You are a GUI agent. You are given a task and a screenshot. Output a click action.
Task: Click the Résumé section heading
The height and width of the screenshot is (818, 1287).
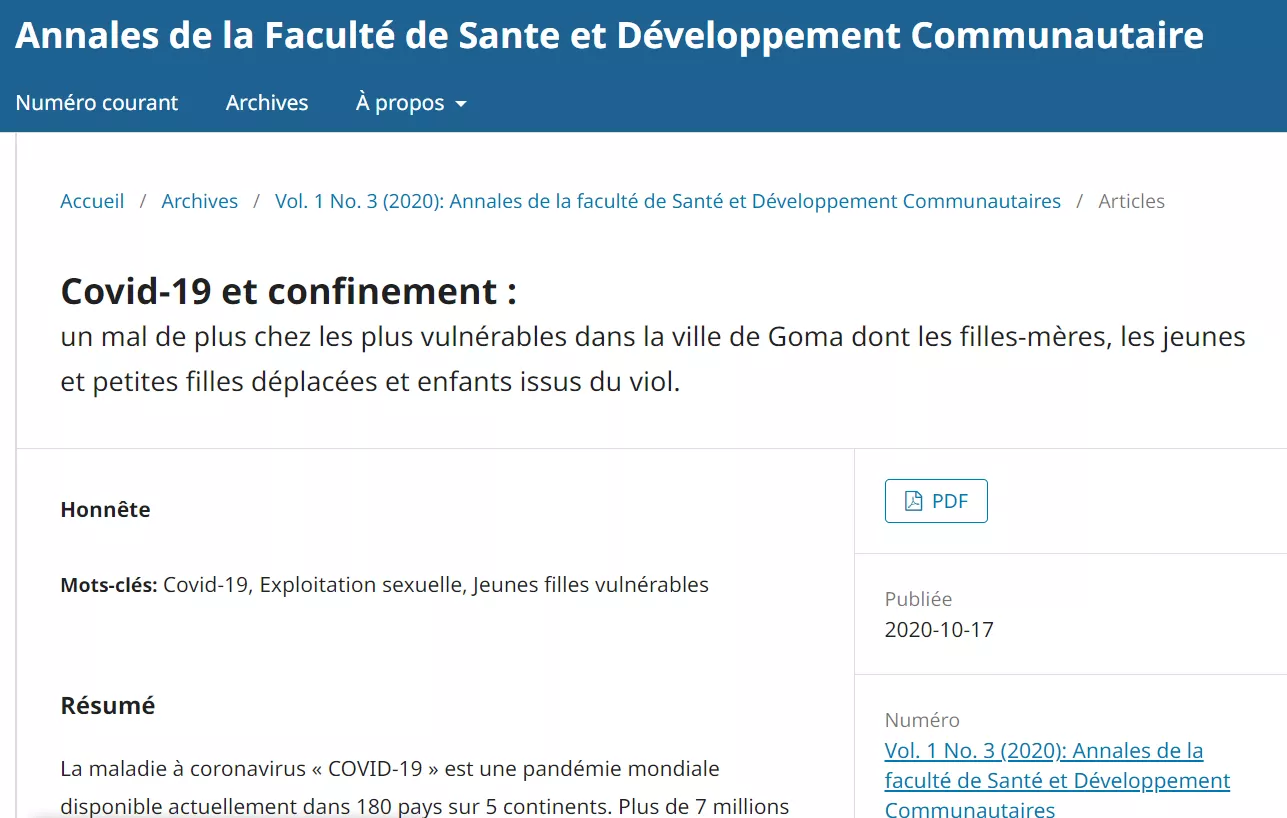click(x=108, y=705)
